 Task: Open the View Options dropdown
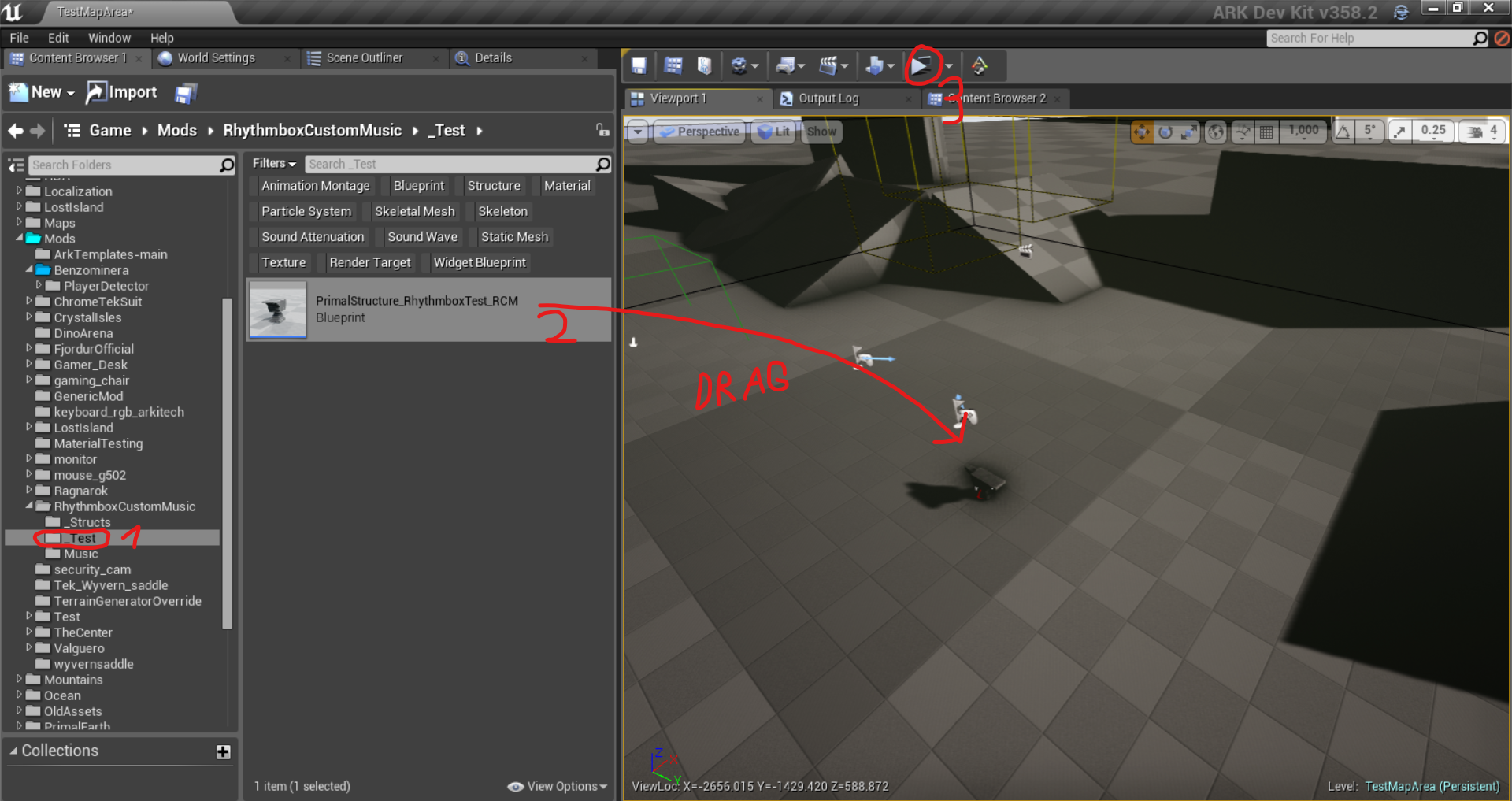click(x=558, y=786)
